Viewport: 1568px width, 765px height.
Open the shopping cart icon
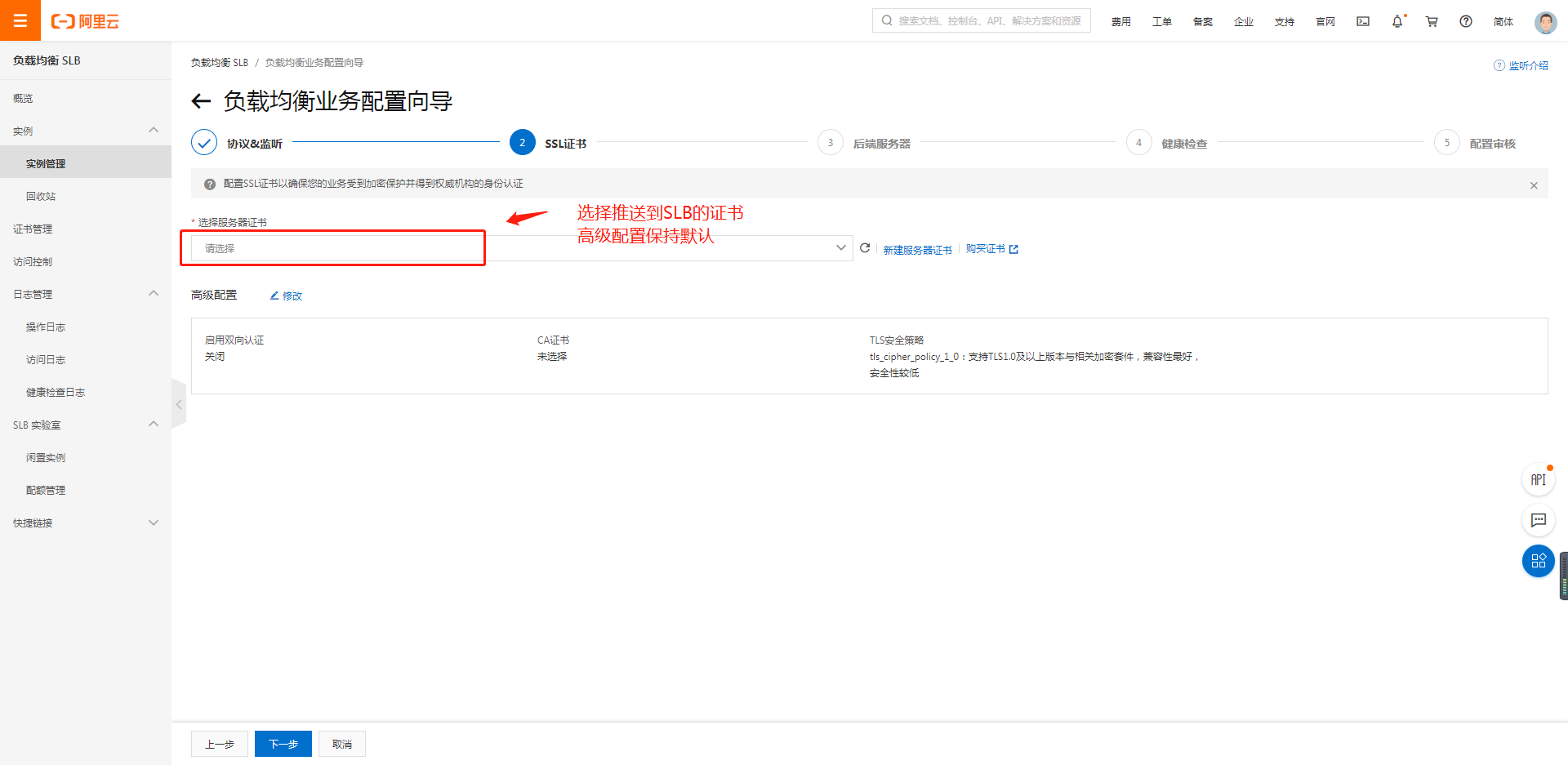tap(1432, 22)
